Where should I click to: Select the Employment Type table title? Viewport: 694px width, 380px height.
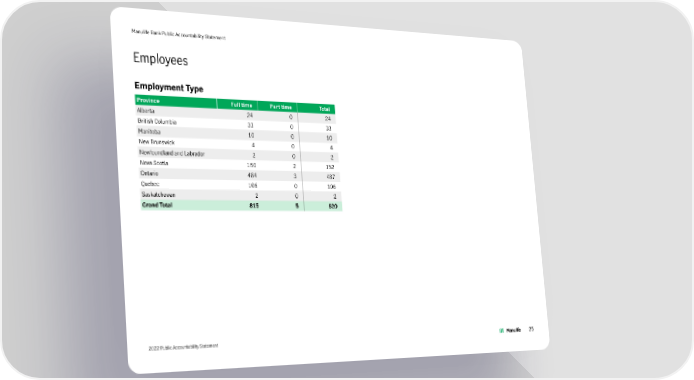[x=169, y=87]
